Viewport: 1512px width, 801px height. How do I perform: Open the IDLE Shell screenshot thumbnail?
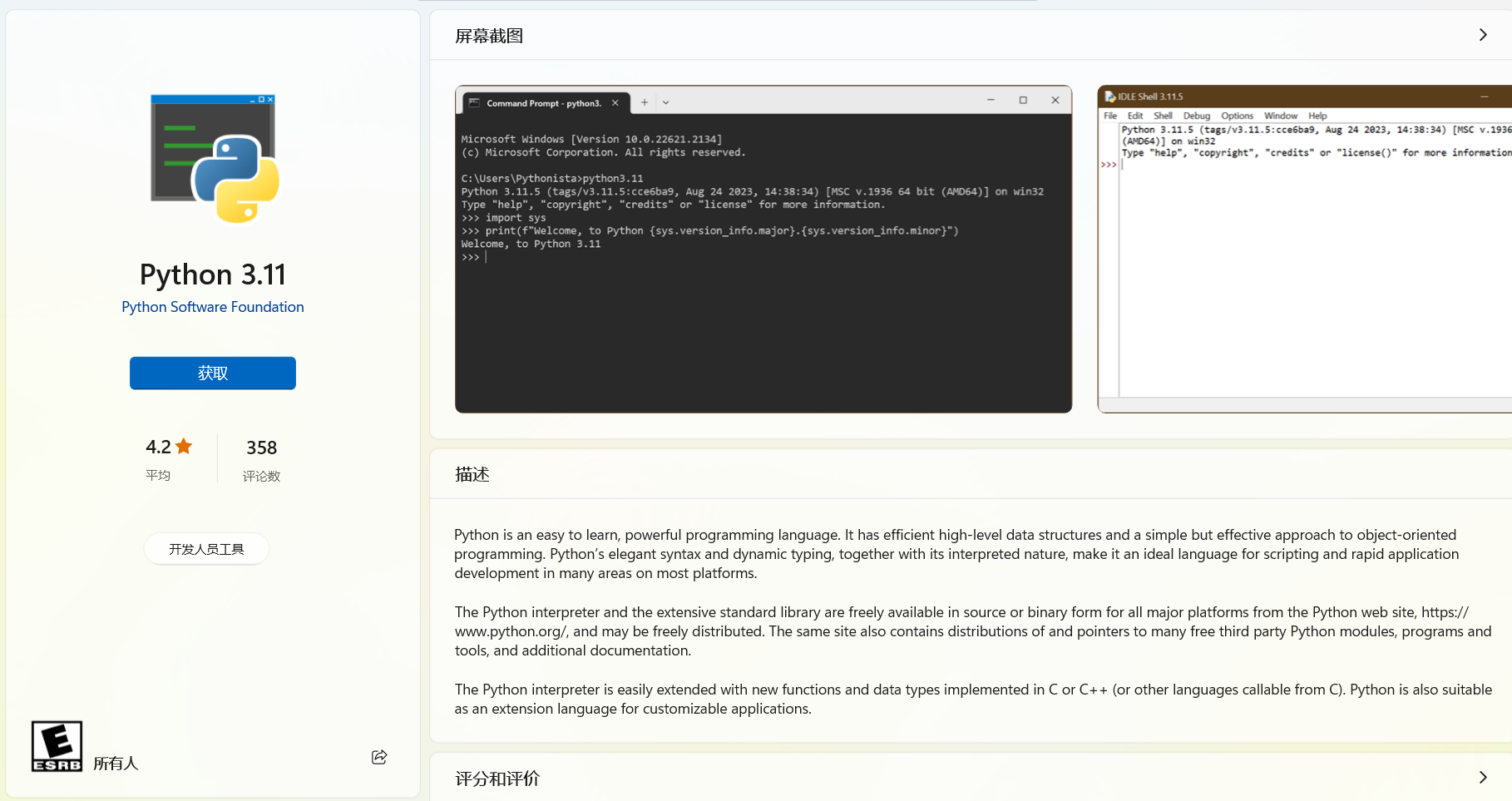(x=1305, y=249)
